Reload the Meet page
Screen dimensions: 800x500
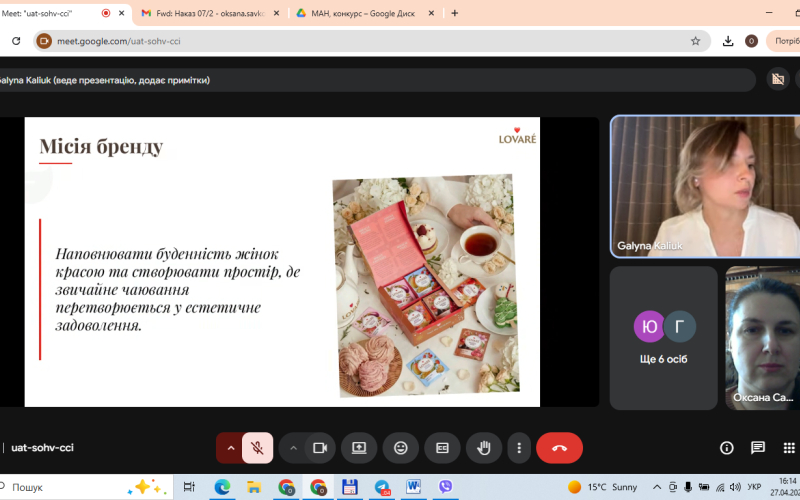click(x=16, y=41)
